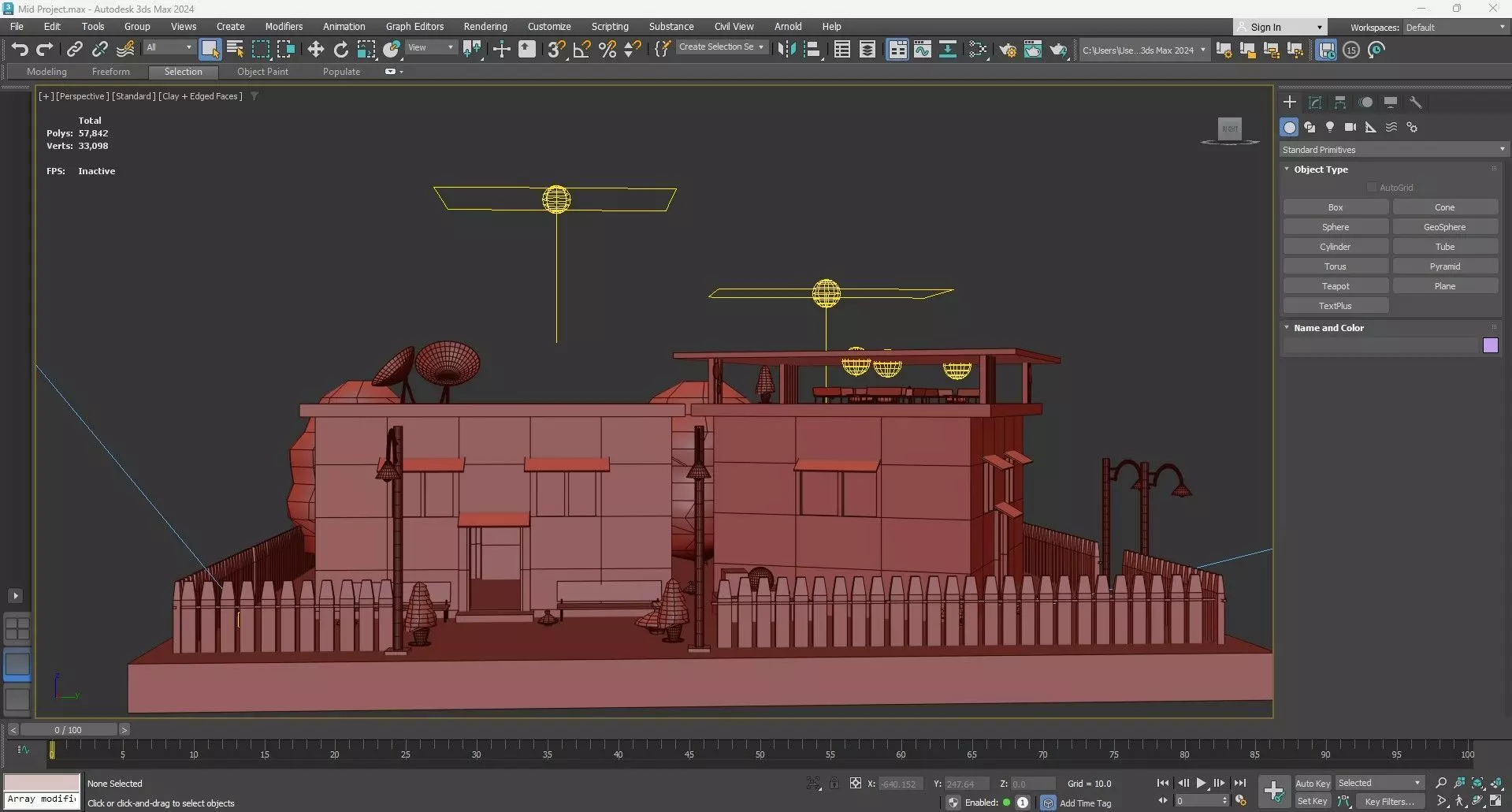The height and width of the screenshot is (812, 1512).
Task: Open the 'View' reference coordinate dropdown
Action: [430, 48]
